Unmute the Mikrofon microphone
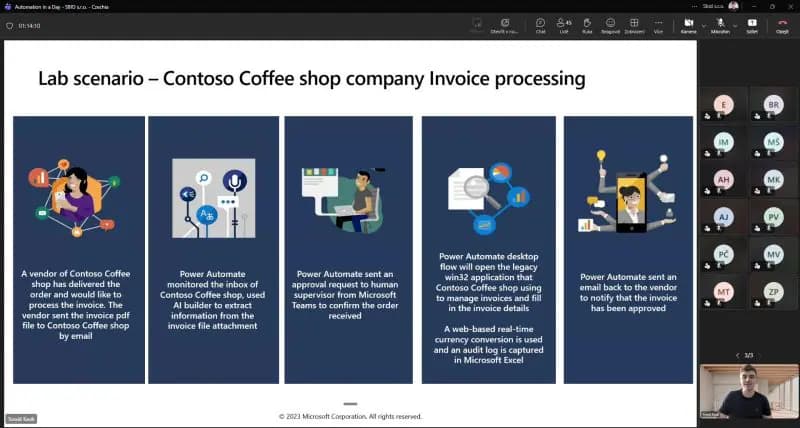 coord(720,26)
